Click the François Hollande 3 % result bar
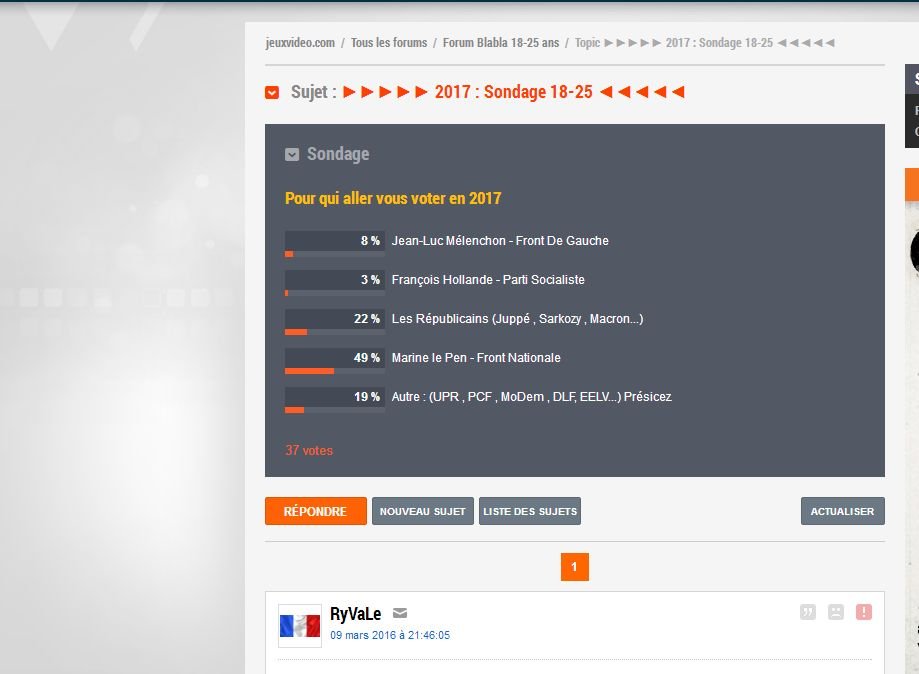This screenshot has width=919, height=674. coord(335,283)
